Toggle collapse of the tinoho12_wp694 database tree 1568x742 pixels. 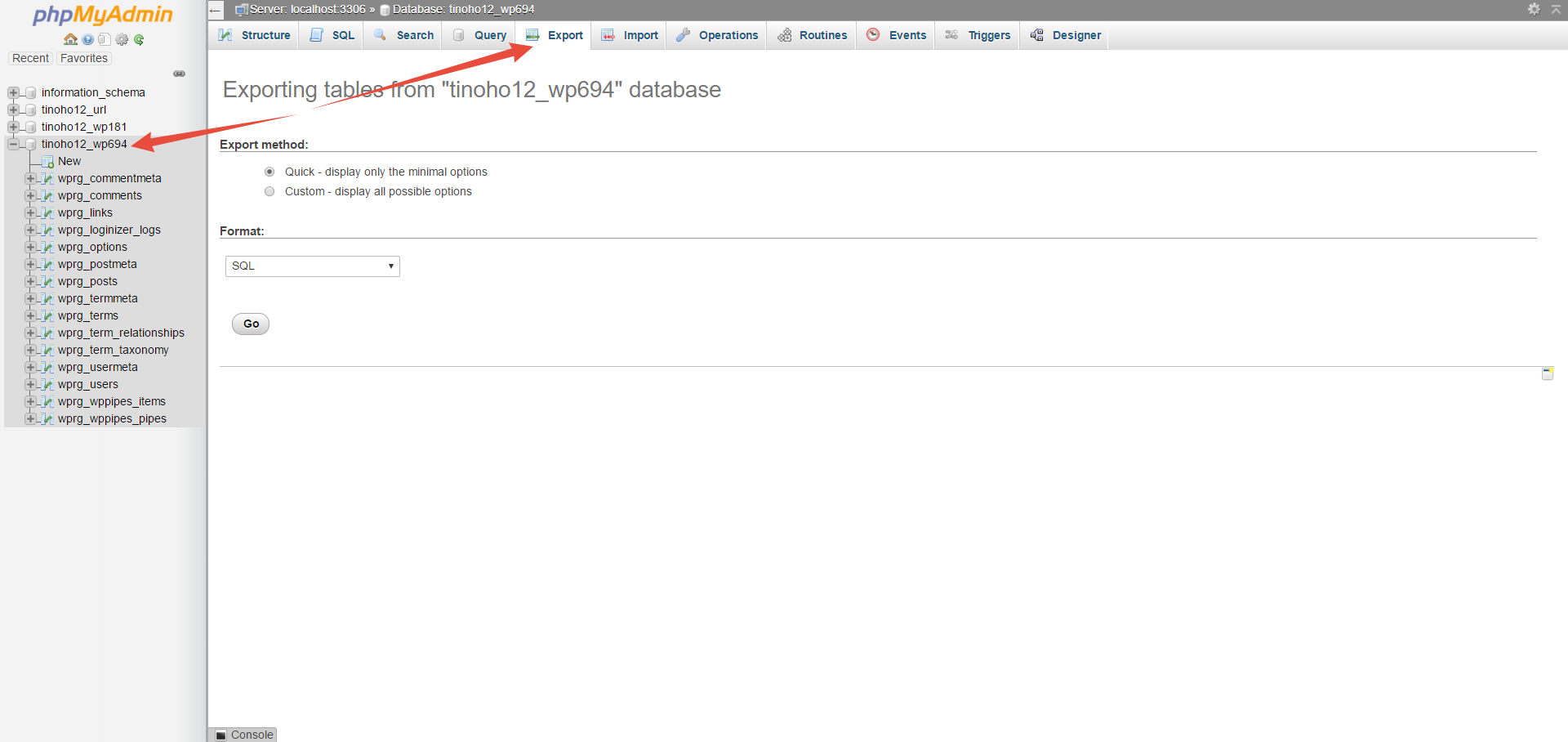coord(13,144)
